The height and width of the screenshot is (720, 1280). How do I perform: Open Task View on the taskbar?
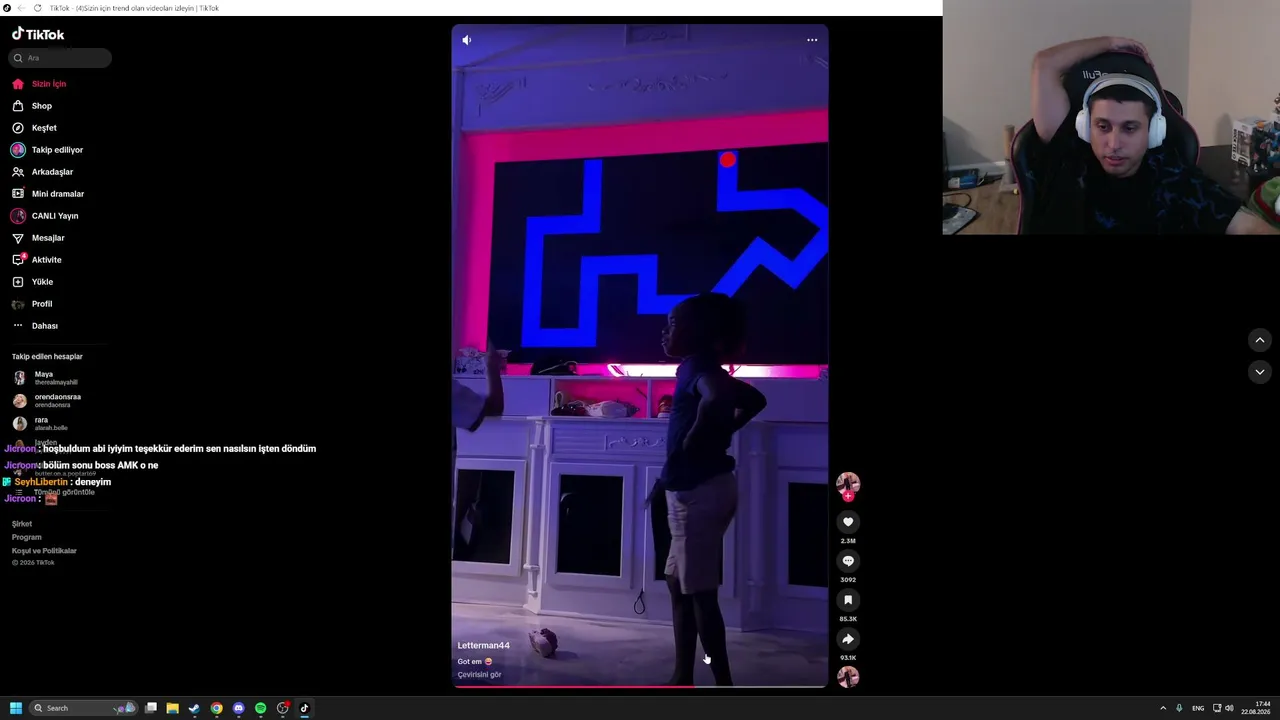[151, 708]
